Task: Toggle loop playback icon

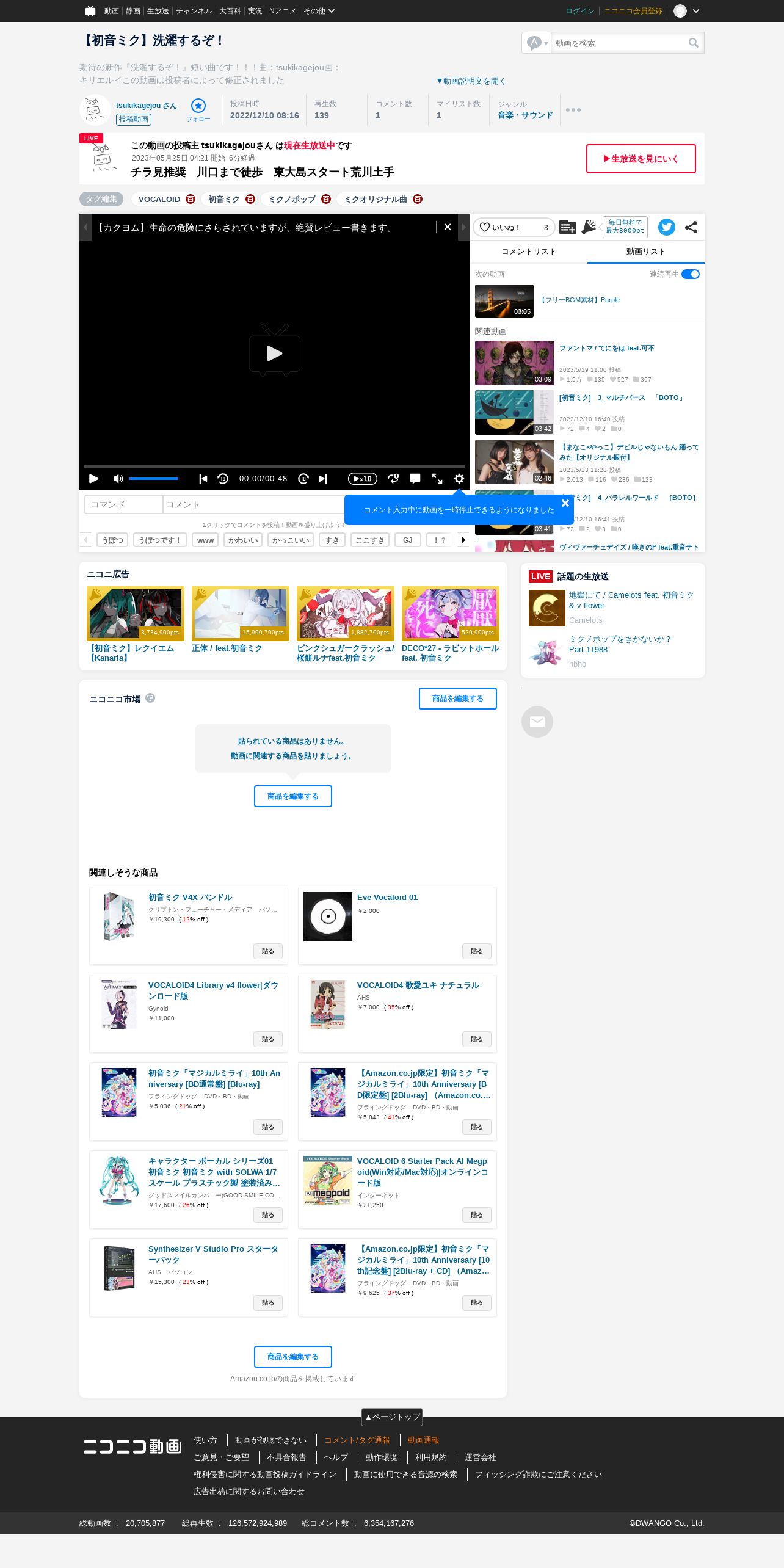Action: tap(394, 479)
